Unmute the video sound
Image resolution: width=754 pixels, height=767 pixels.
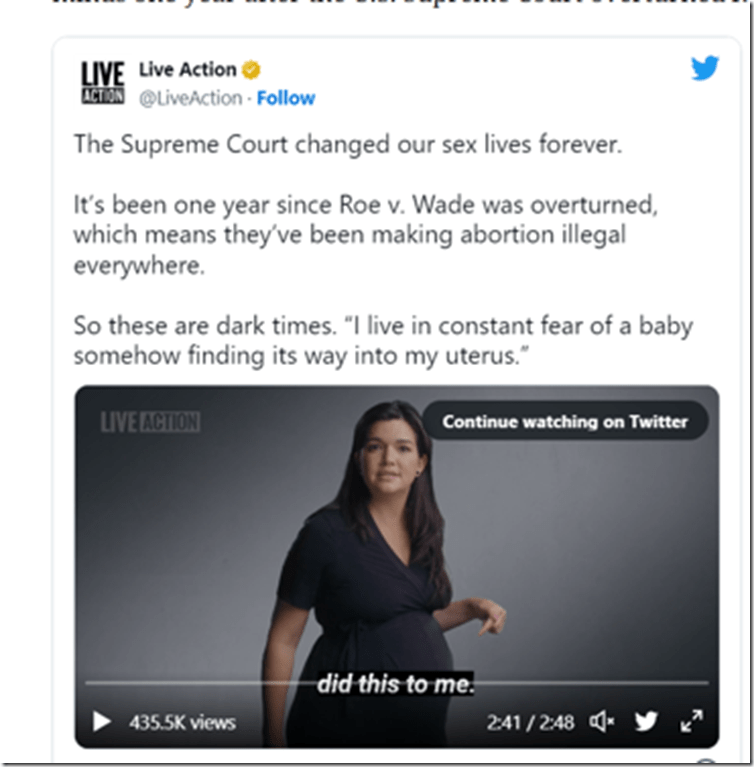click(602, 722)
